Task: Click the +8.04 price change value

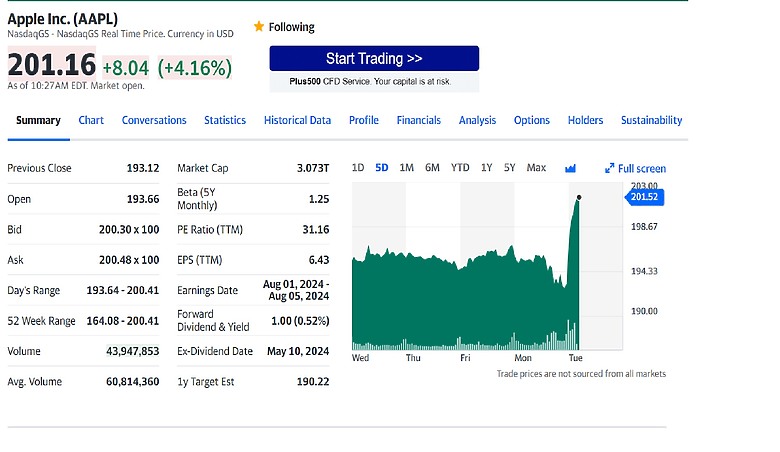Action: point(126,68)
